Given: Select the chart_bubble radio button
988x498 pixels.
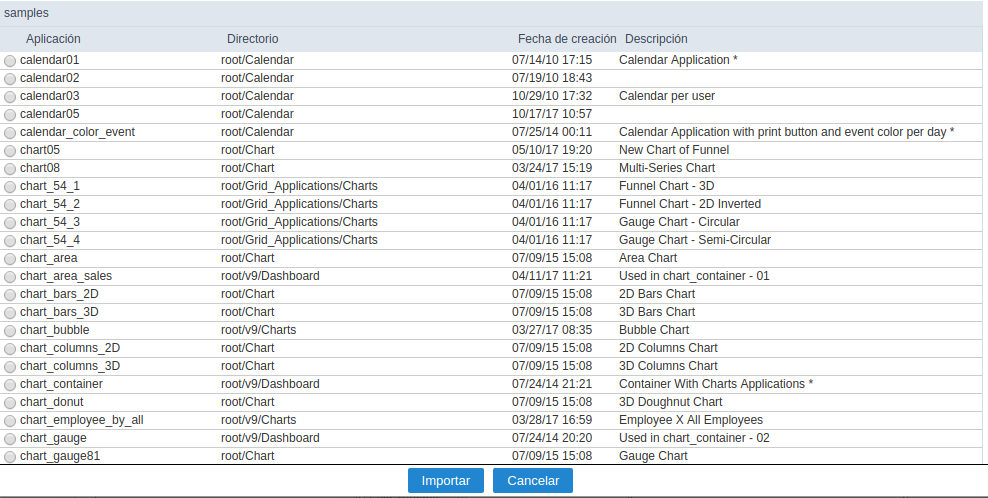Looking at the screenshot, I should coord(10,331).
